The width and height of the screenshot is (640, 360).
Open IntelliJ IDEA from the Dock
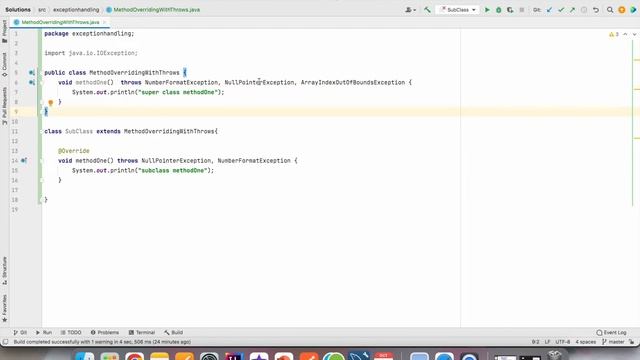click(234, 357)
